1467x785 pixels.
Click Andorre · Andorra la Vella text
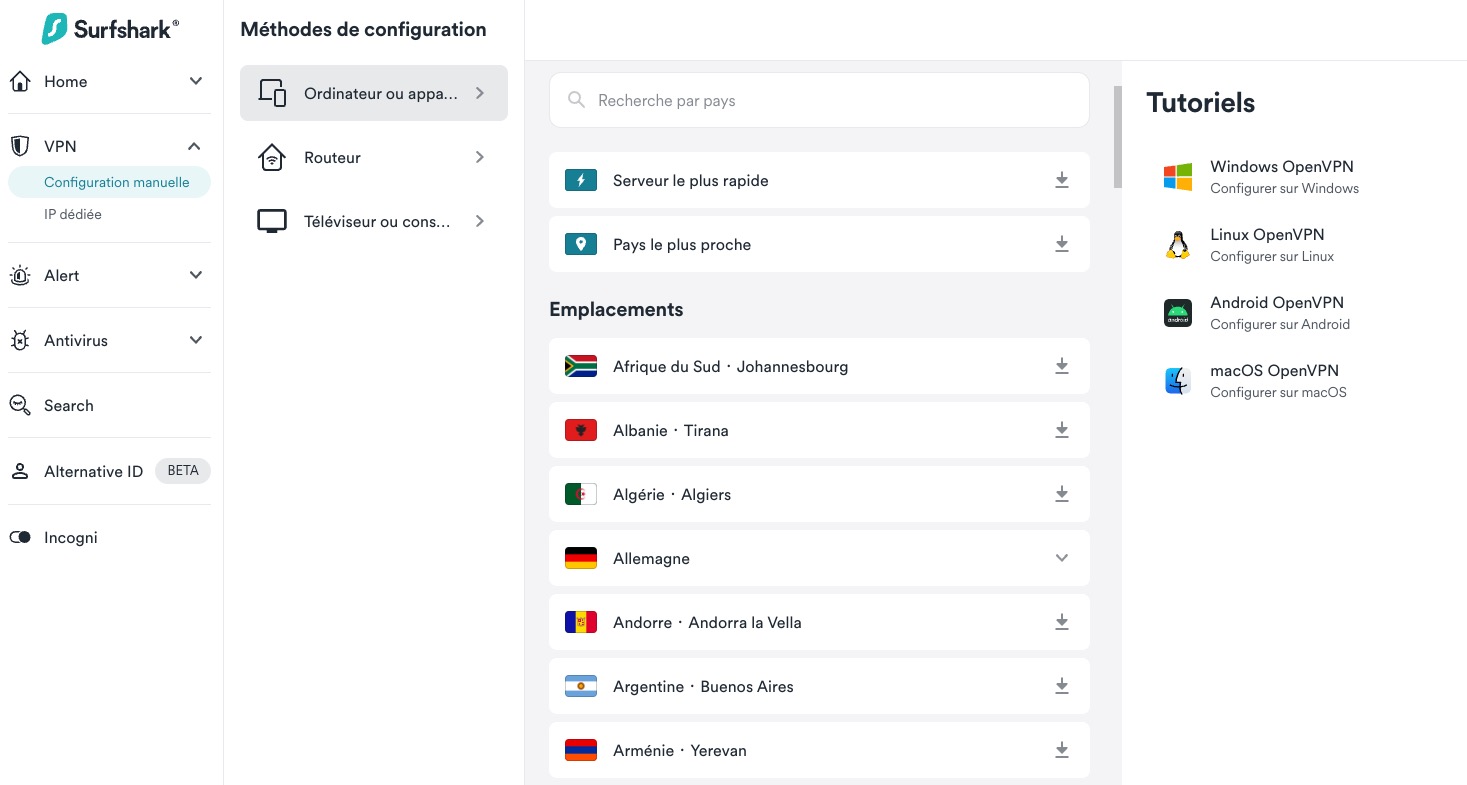click(707, 622)
